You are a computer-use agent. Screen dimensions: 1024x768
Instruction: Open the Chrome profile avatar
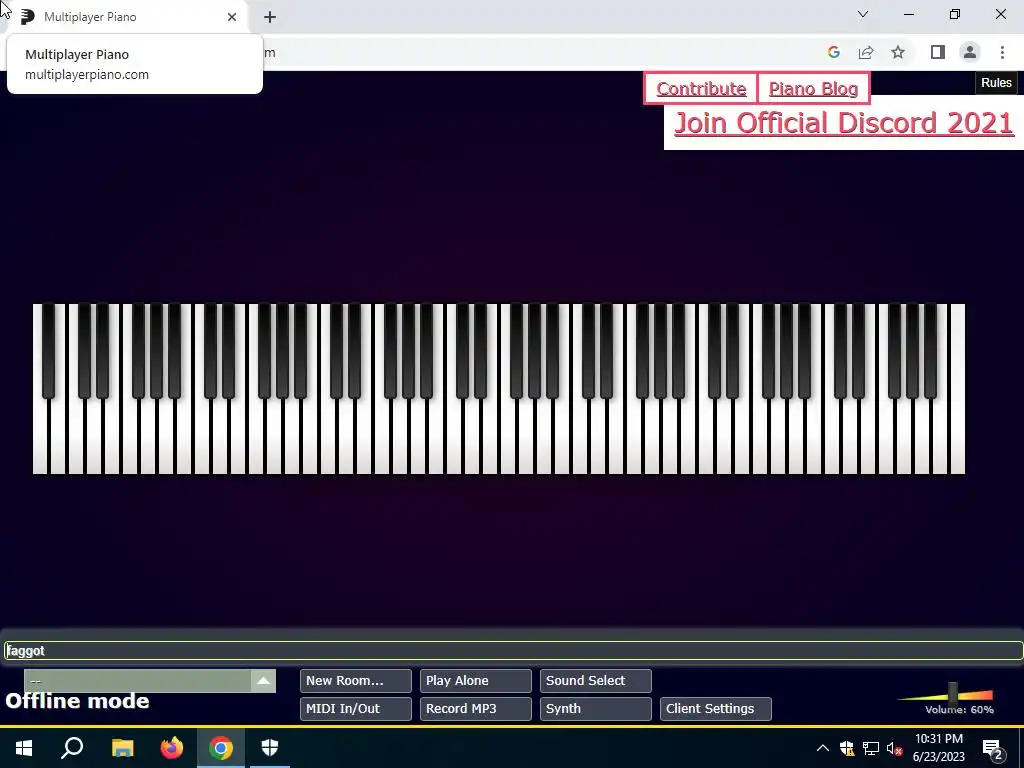[x=970, y=52]
